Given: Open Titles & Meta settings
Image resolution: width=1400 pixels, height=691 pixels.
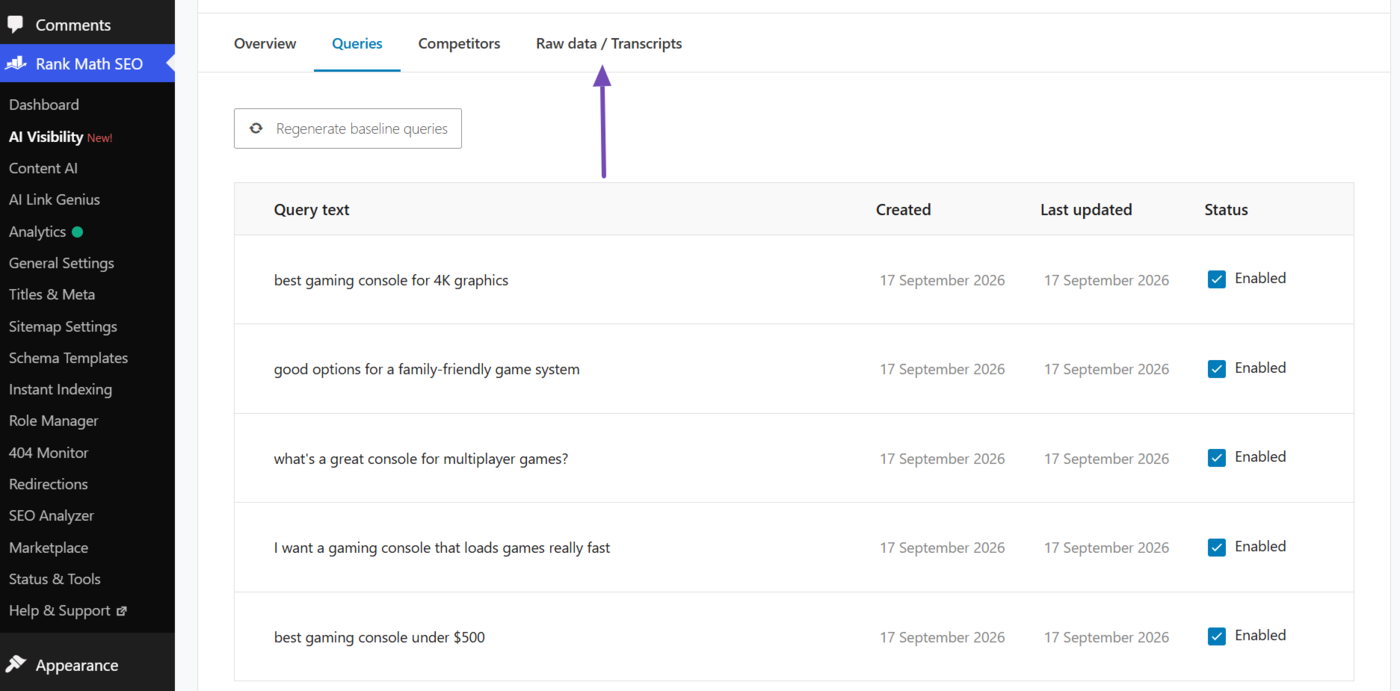Looking at the screenshot, I should click(52, 294).
